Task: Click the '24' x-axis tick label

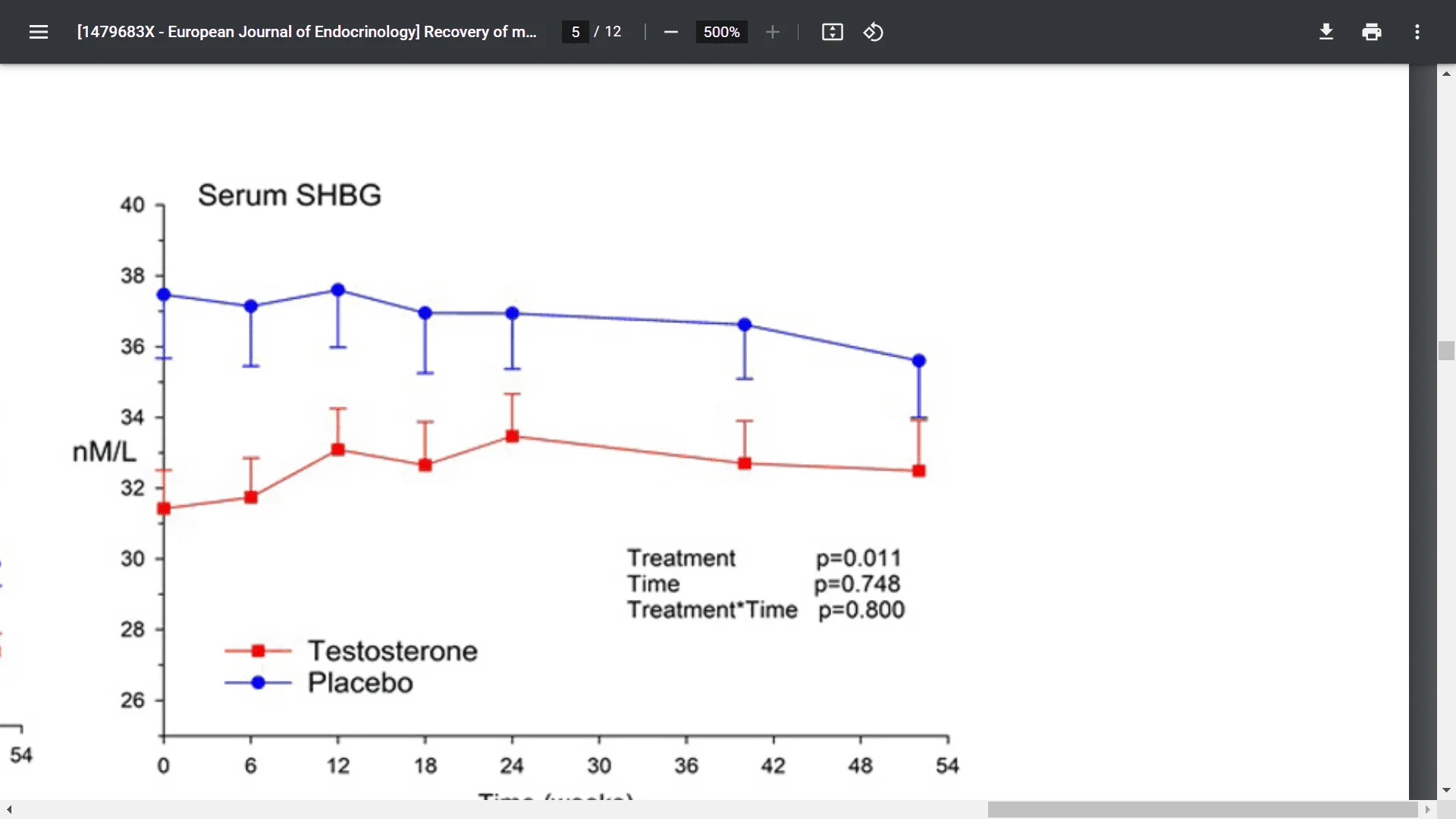Action: (x=512, y=765)
